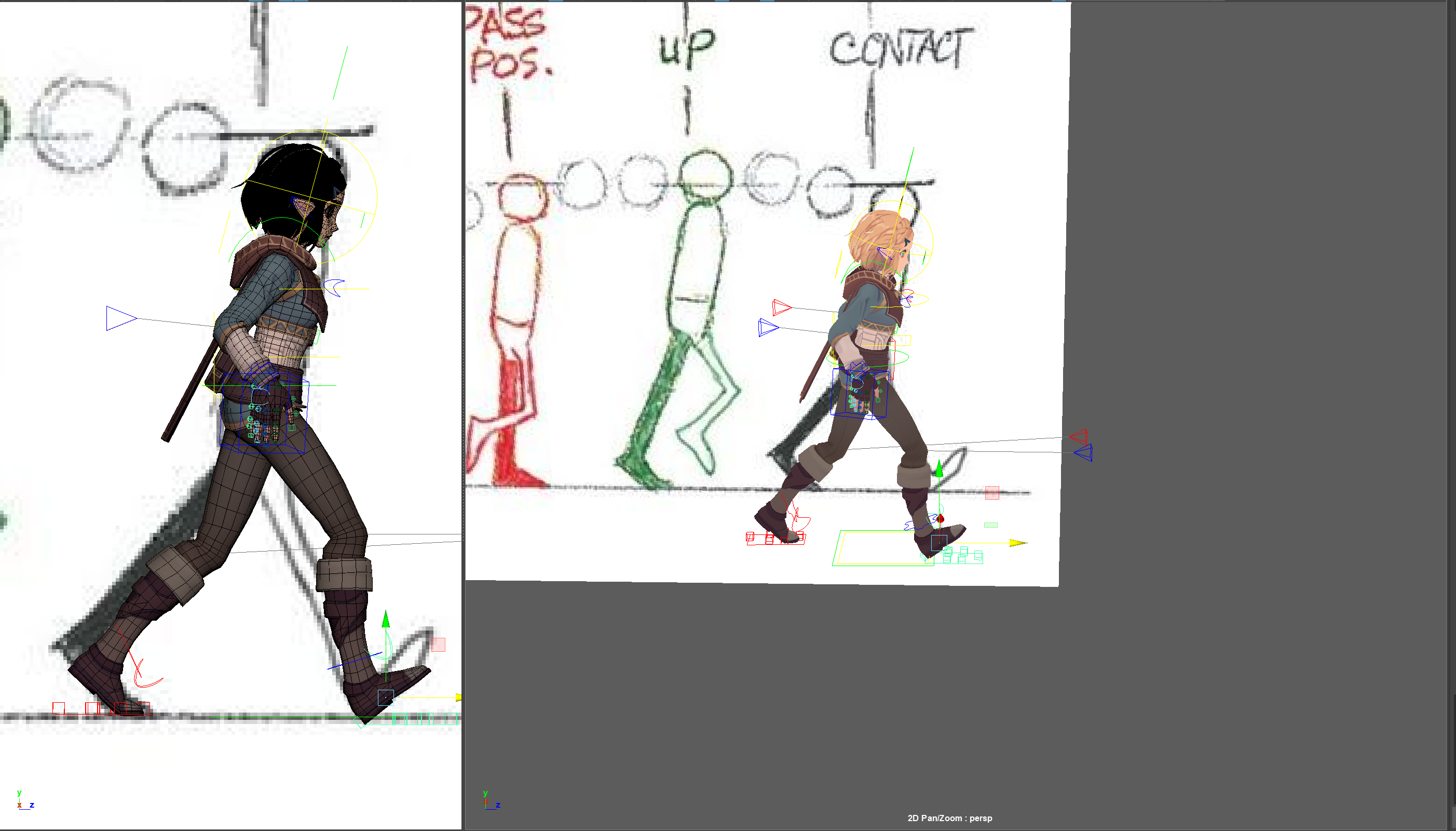
Task: Click the XYZ axis gizmo in right viewport
Action: point(491,801)
